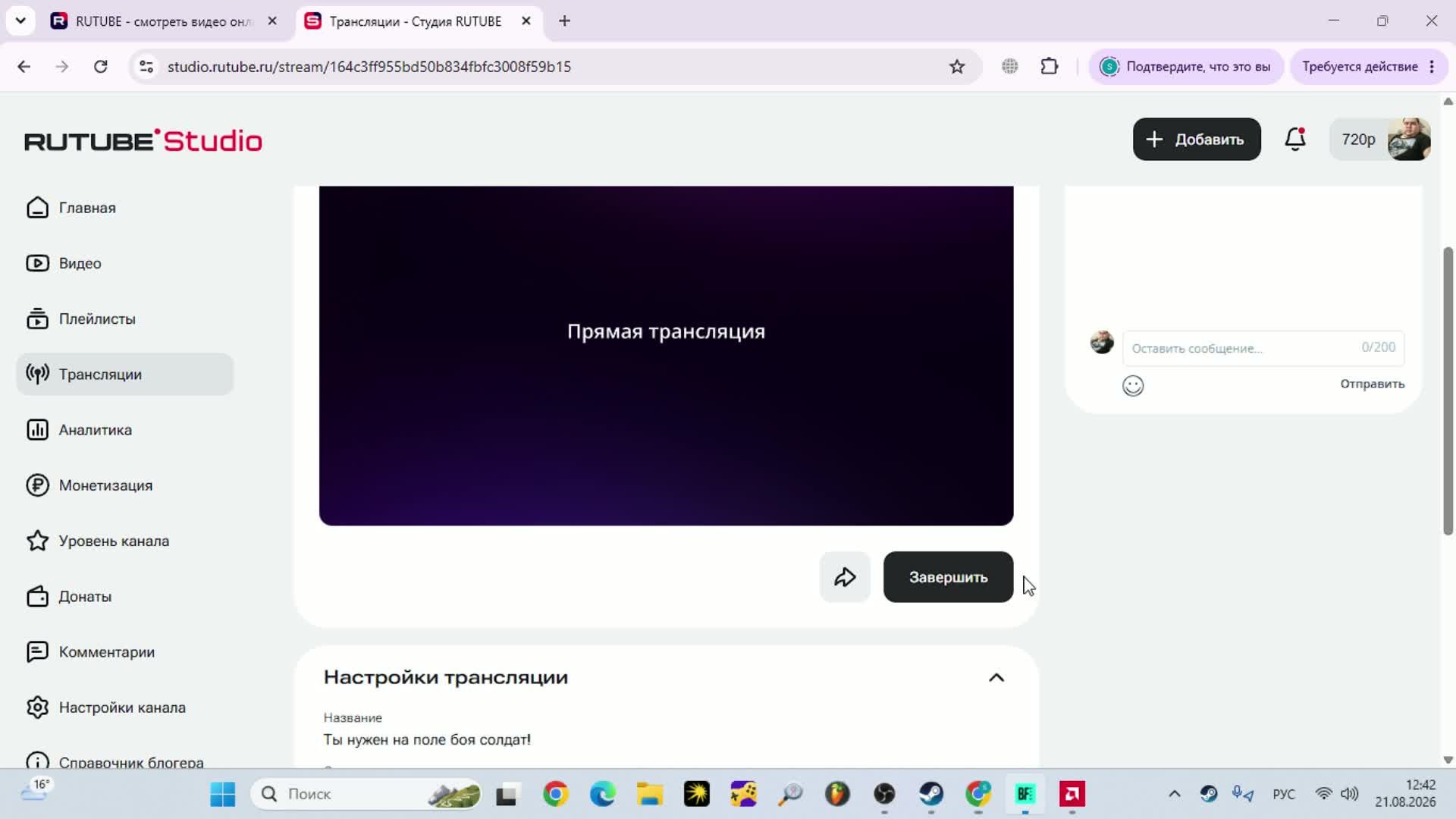Viewport: 1456px width, 819px height.
Task: Select the Трансляции - Студия RUTUBE tab
Action: coord(415,21)
